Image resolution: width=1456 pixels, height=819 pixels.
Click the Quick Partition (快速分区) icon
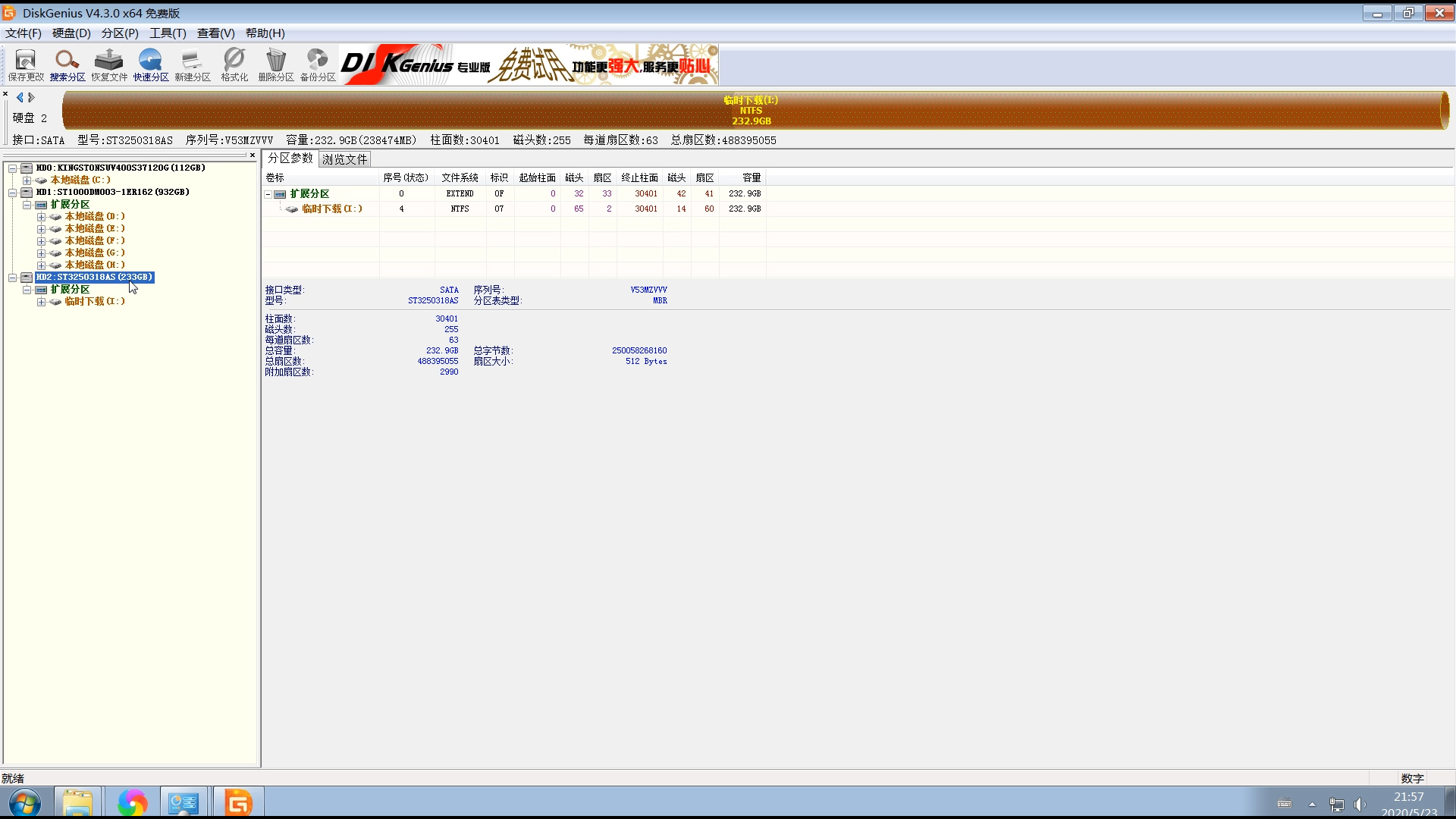(x=151, y=64)
